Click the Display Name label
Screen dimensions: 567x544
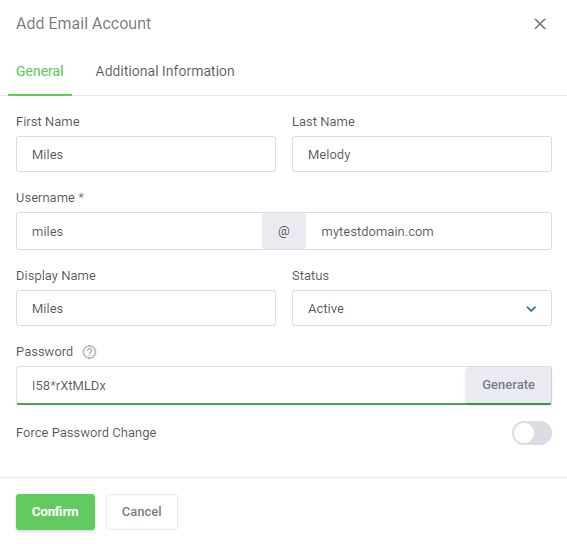click(56, 276)
